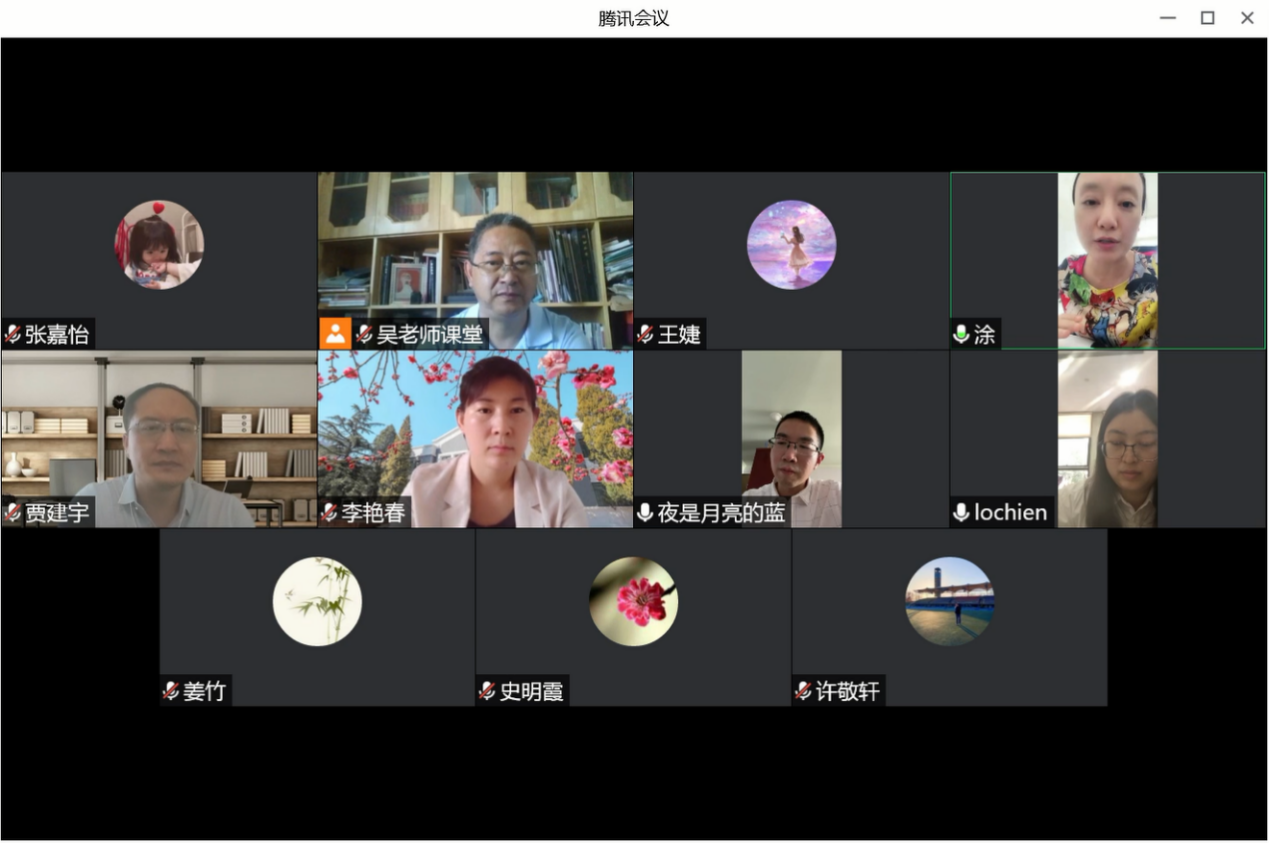
Task: Click the stadium avatar of 许敬轩
Action: (x=949, y=601)
